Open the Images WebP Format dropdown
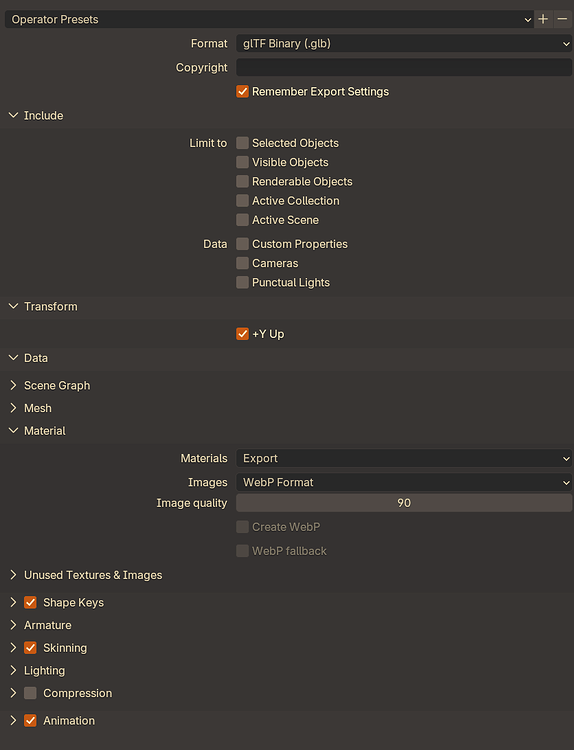This screenshot has width=574, height=750. (x=404, y=482)
